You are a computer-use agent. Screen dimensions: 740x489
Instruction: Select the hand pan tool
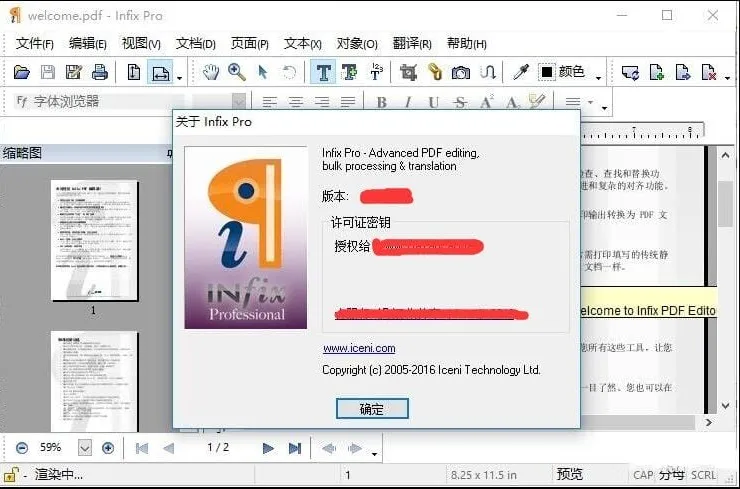tap(211, 72)
